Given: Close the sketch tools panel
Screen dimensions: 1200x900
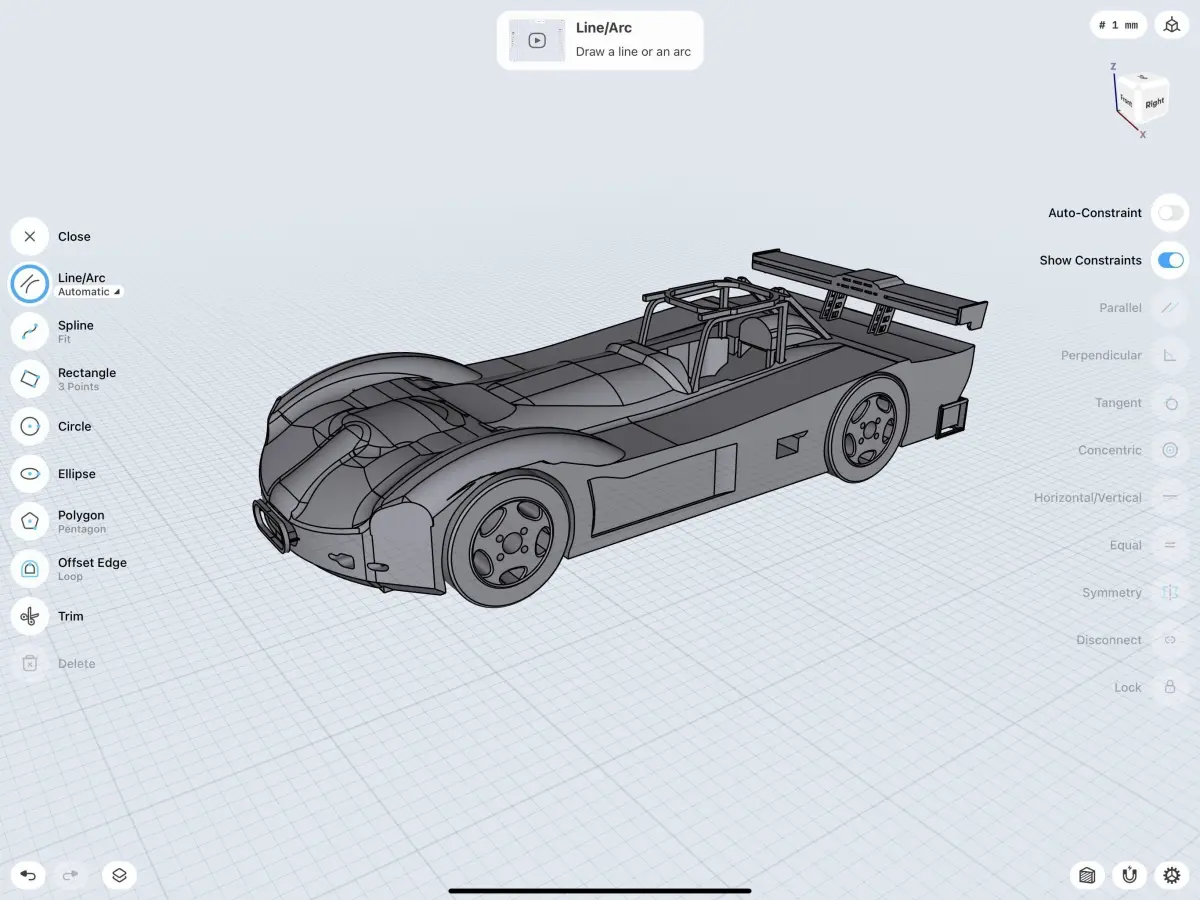Looking at the screenshot, I should 30,237.
